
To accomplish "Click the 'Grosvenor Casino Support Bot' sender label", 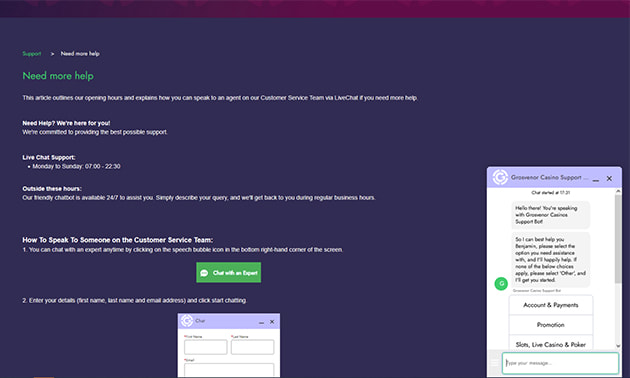I will click(537, 290).
